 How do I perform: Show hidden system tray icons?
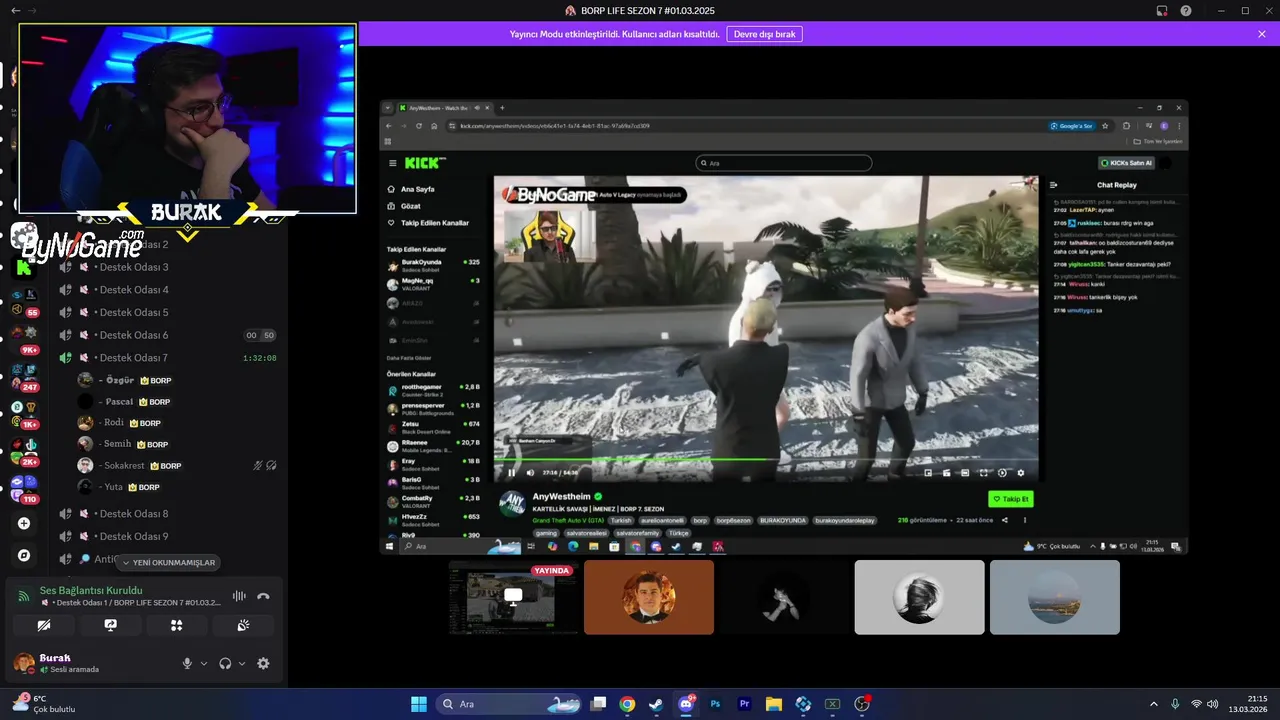(1153, 704)
